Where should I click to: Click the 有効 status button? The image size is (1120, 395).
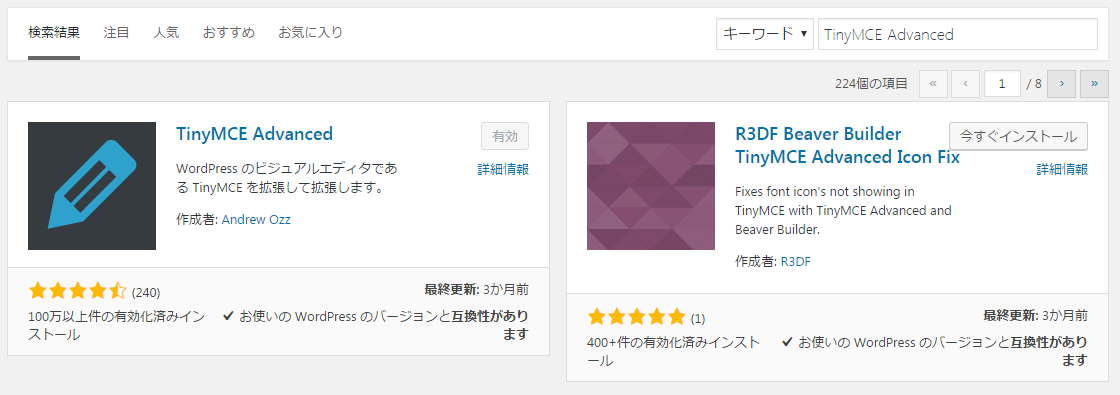tap(505, 136)
